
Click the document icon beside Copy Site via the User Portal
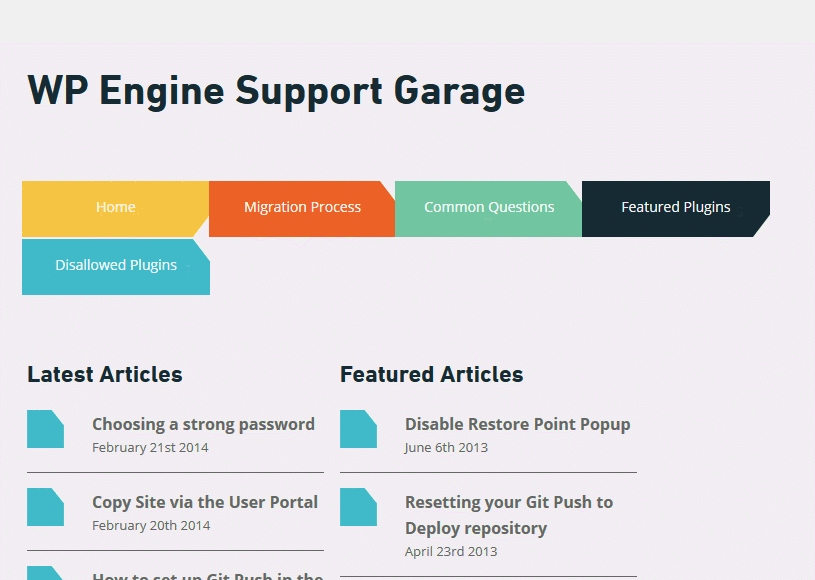pos(46,507)
